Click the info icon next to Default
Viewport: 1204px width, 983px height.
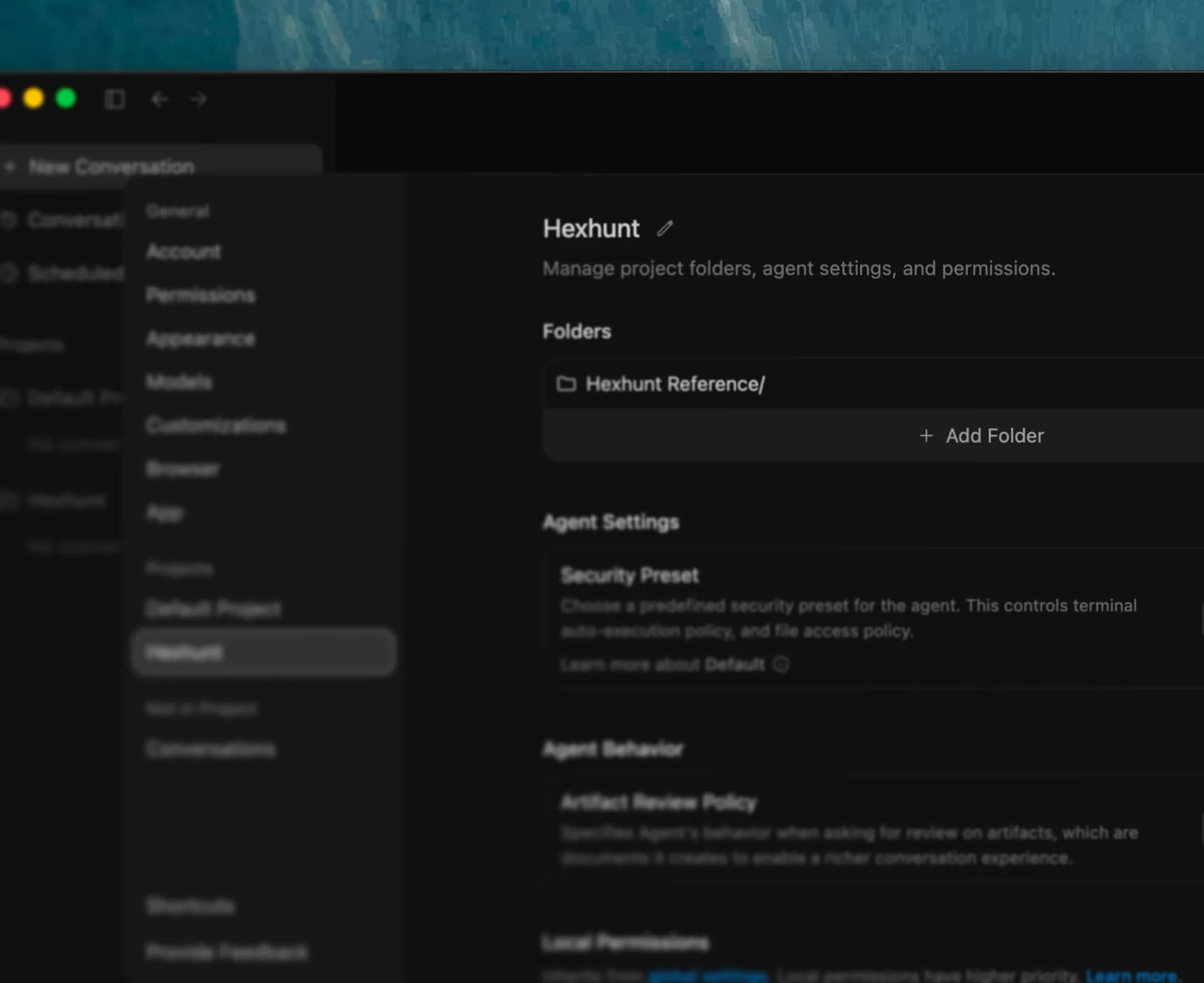click(781, 664)
